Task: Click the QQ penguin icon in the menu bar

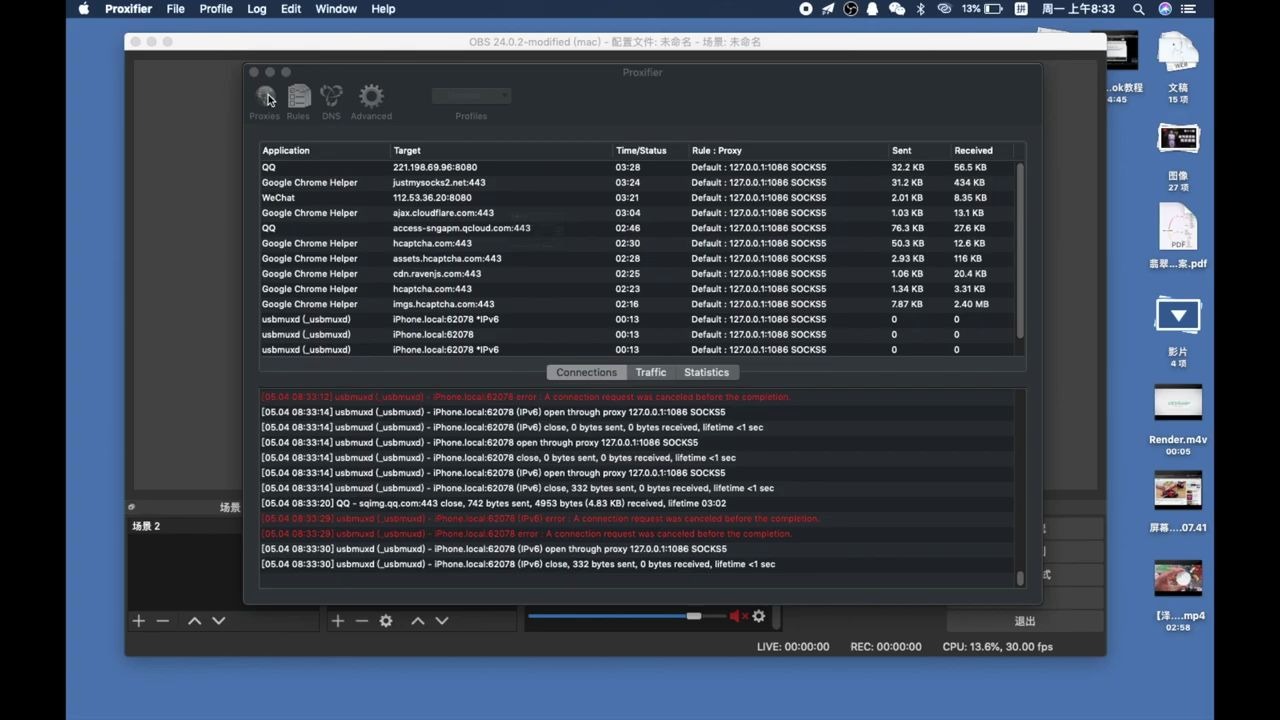Action: [873, 9]
